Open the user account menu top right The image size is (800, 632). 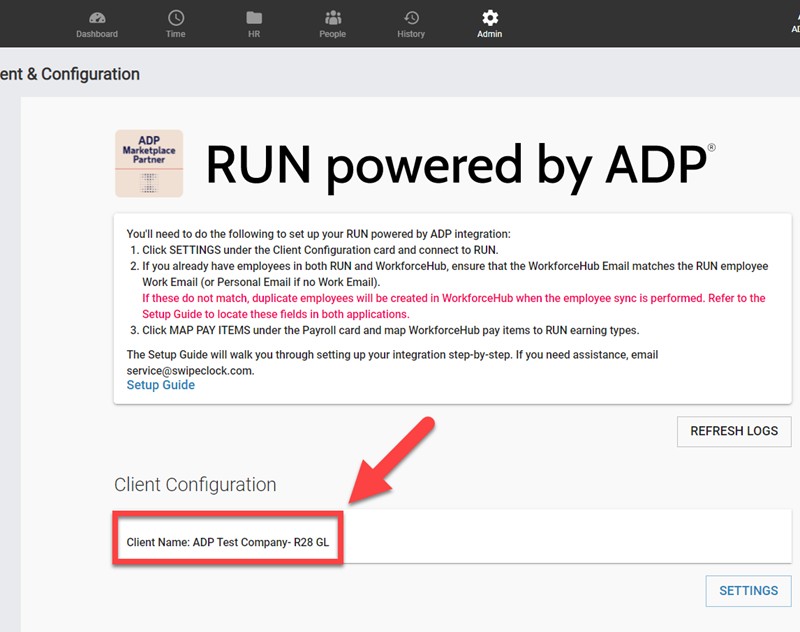[x=793, y=25]
